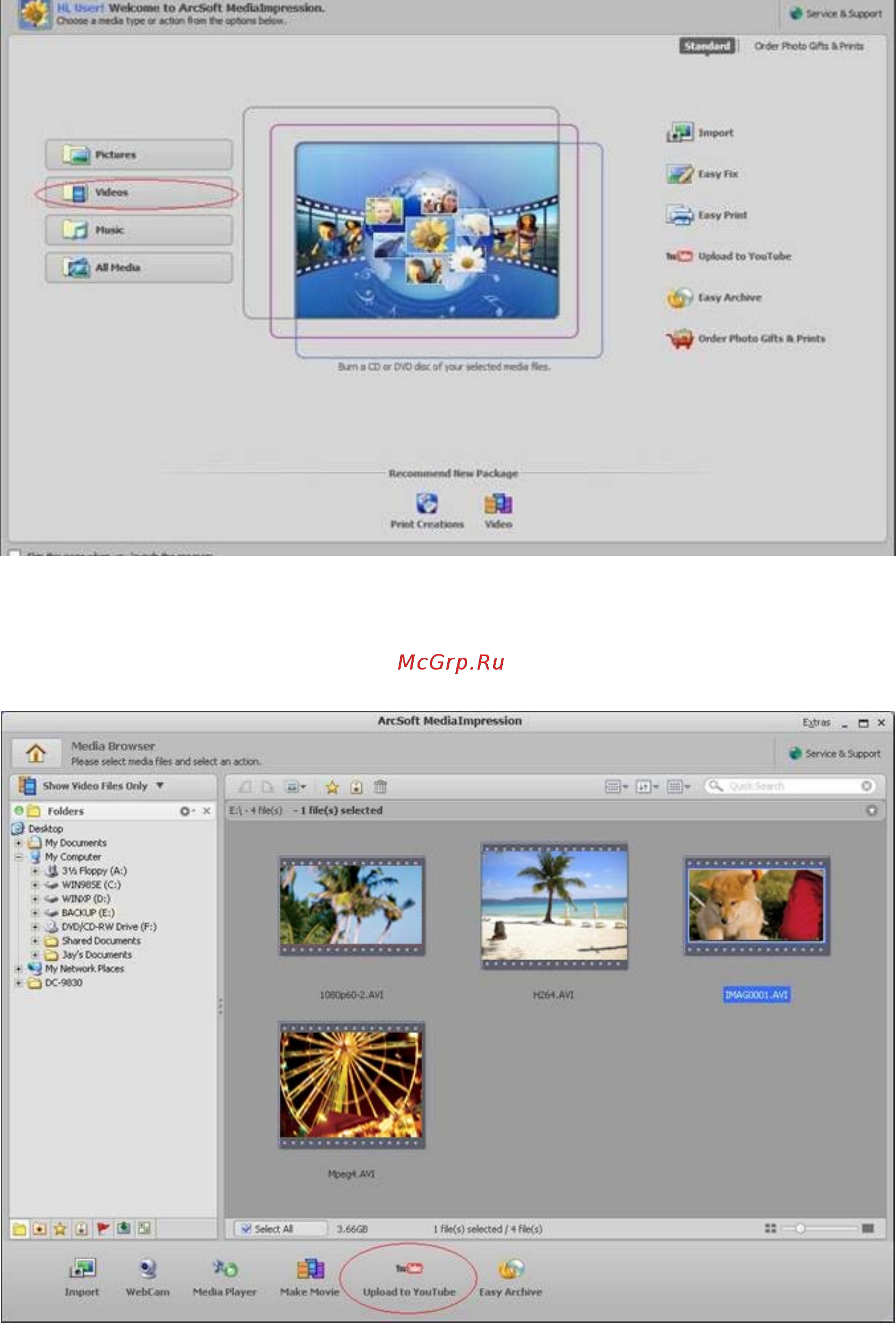Rate file with toolbar star icon
The width and height of the screenshot is (896, 1323).
coord(332,787)
